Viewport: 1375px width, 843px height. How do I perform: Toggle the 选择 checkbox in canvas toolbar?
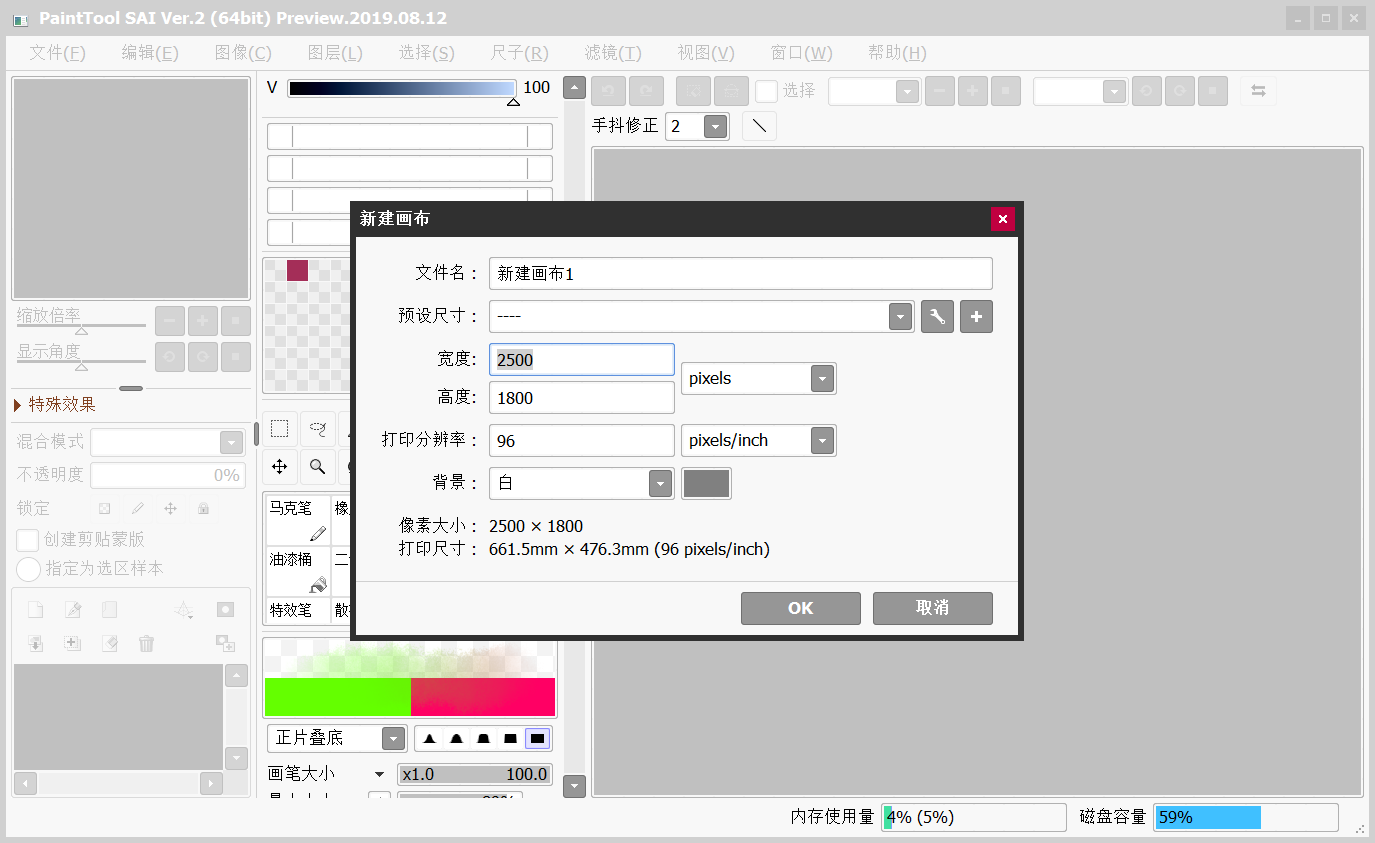coord(766,91)
